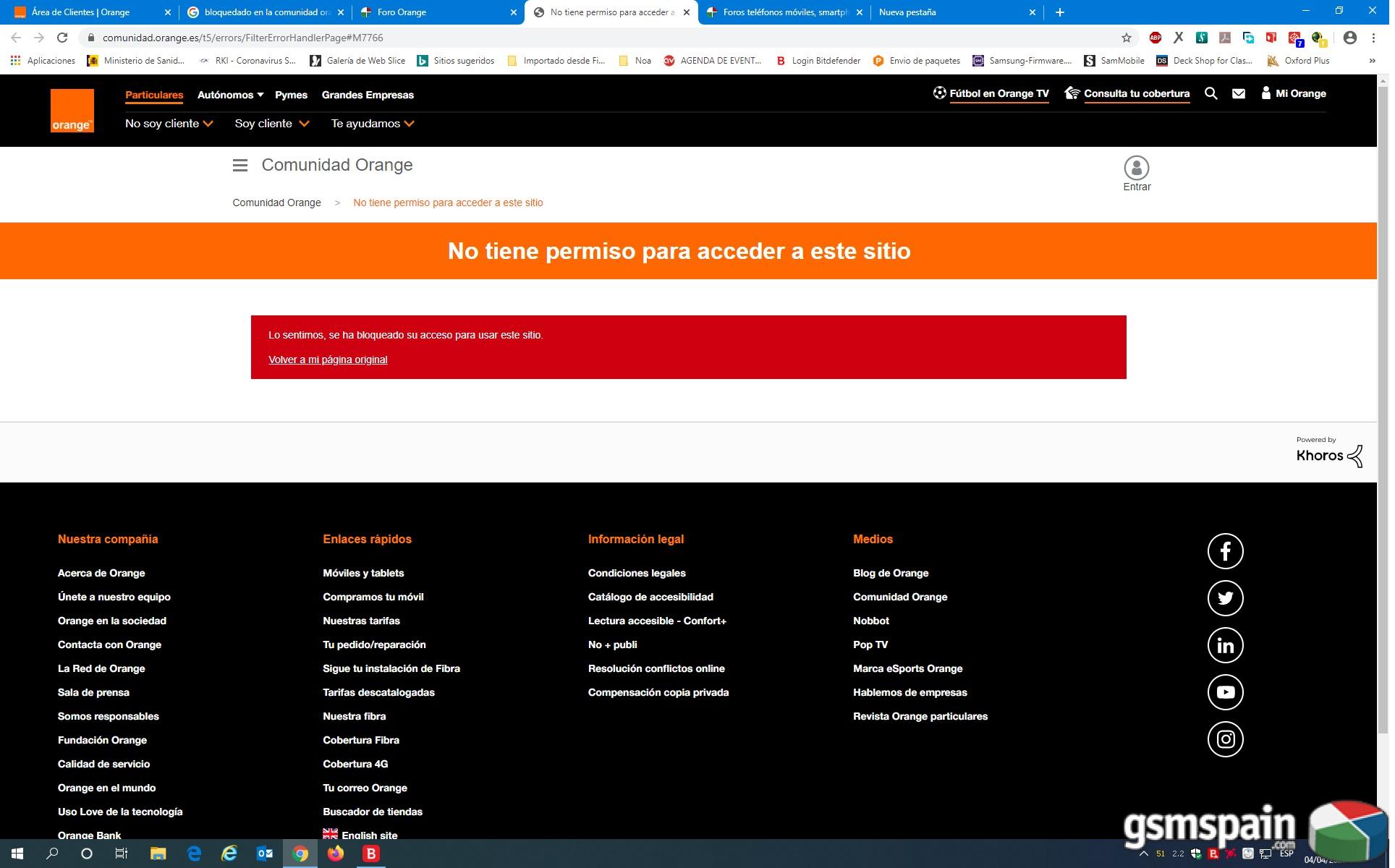The width and height of the screenshot is (1395, 868).
Task: Open Tarifas descatalogadas footer link
Action: coord(379,692)
